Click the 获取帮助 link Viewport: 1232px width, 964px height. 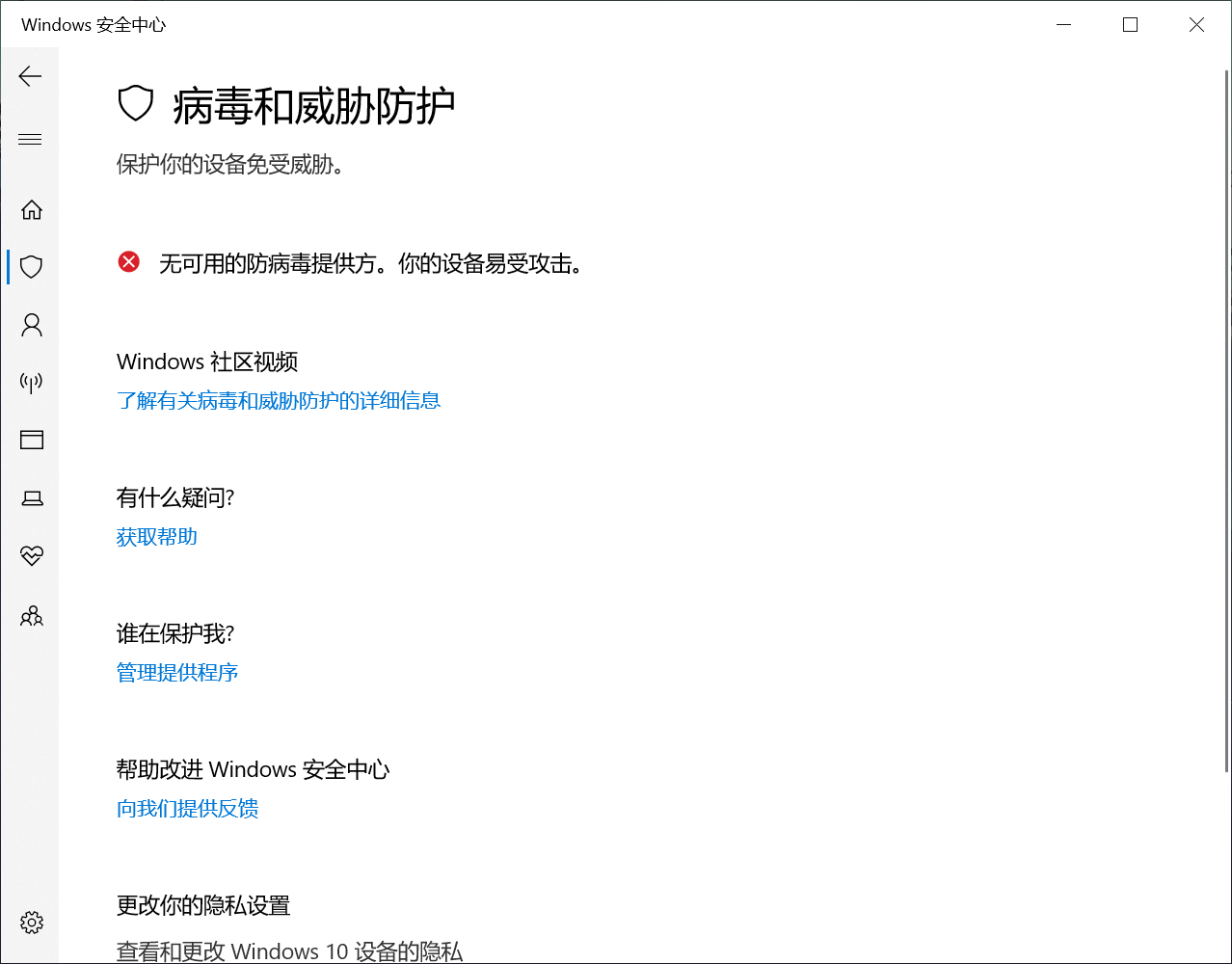pos(157,536)
